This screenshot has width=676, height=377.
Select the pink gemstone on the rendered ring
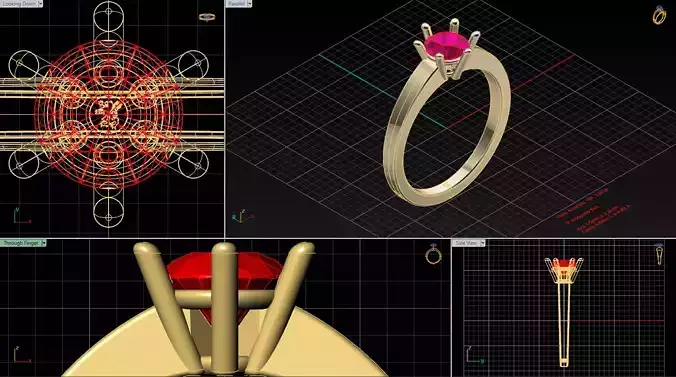[447, 46]
